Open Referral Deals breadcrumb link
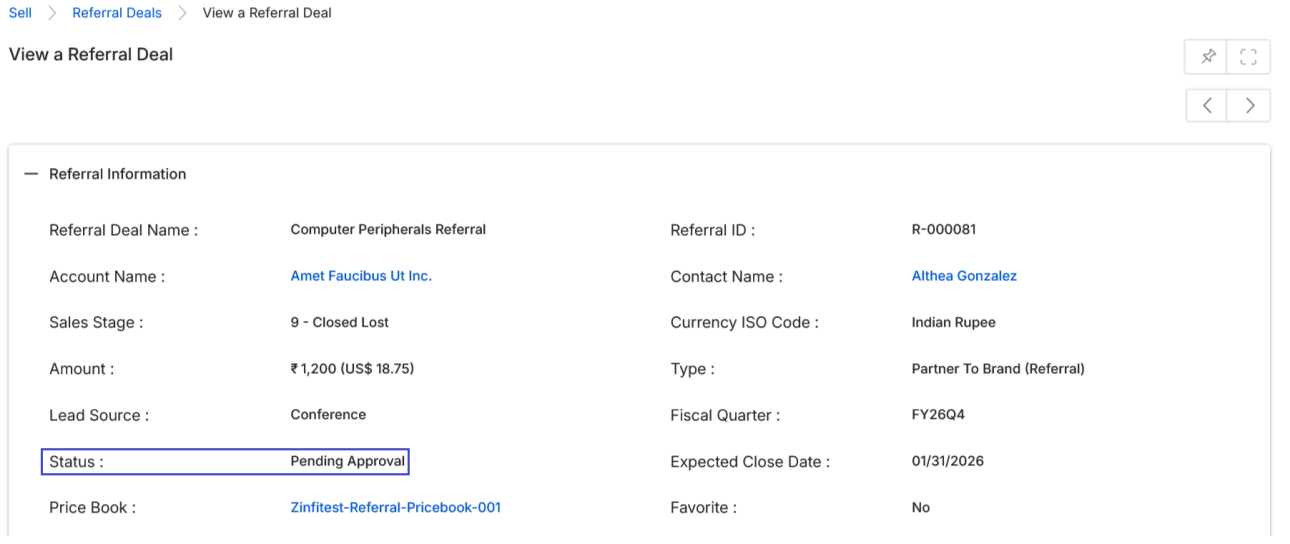Screen dimensions: 1290x544 pos(117,13)
